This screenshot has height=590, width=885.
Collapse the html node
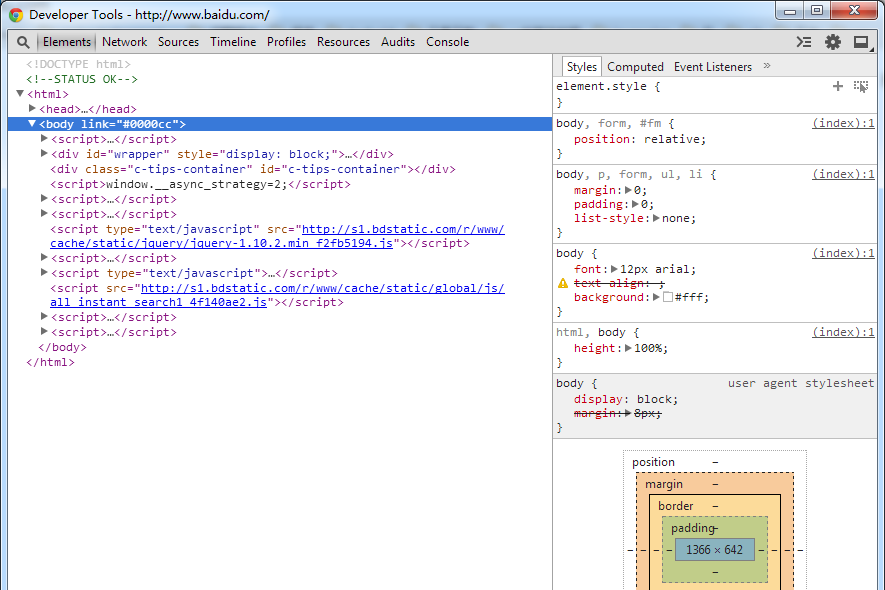tap(20, 94)
